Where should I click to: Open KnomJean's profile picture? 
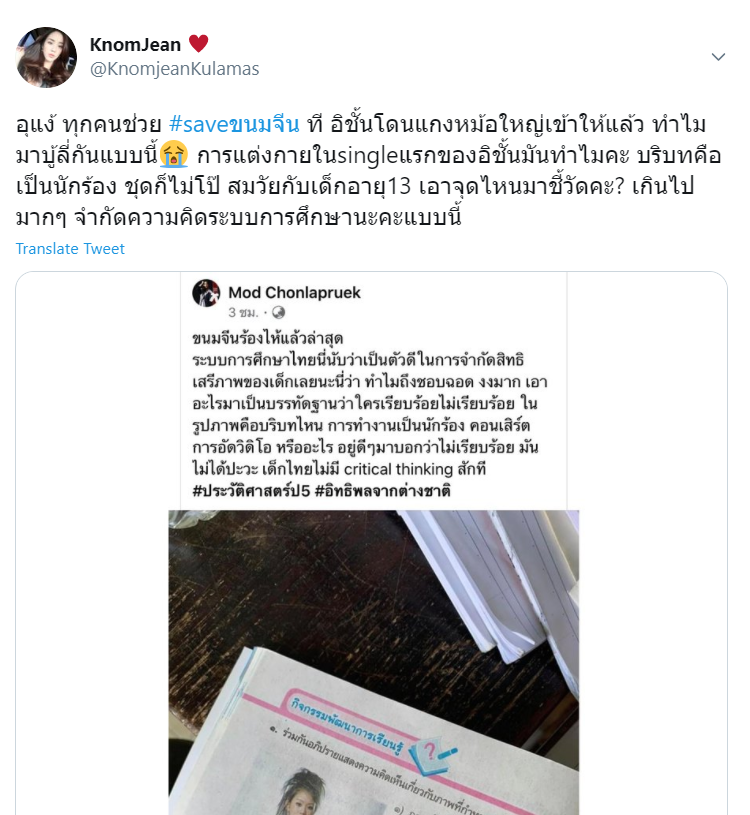47,57
